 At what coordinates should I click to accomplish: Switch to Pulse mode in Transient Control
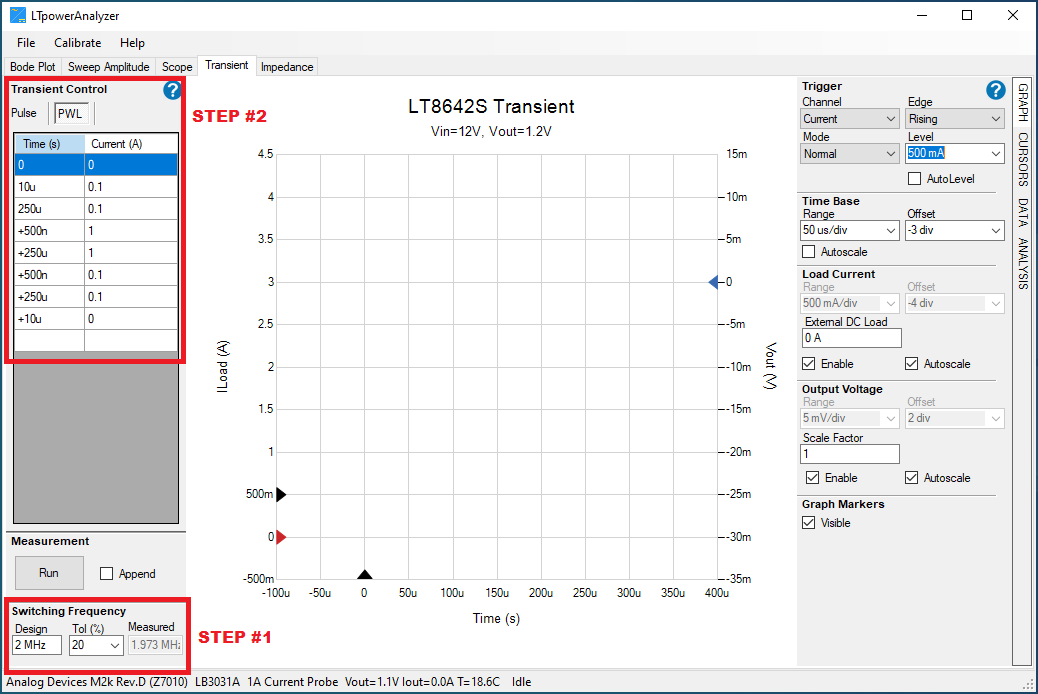(24, 113)
